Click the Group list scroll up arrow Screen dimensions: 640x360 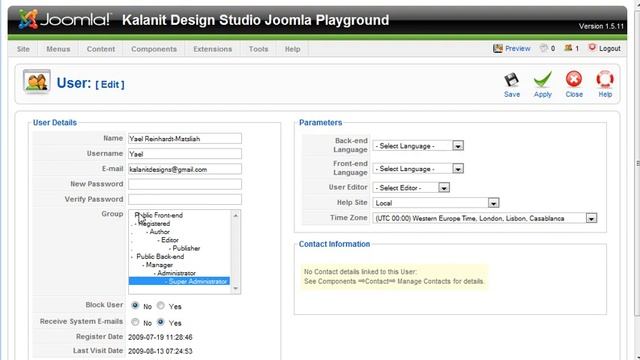click(236, 215)
